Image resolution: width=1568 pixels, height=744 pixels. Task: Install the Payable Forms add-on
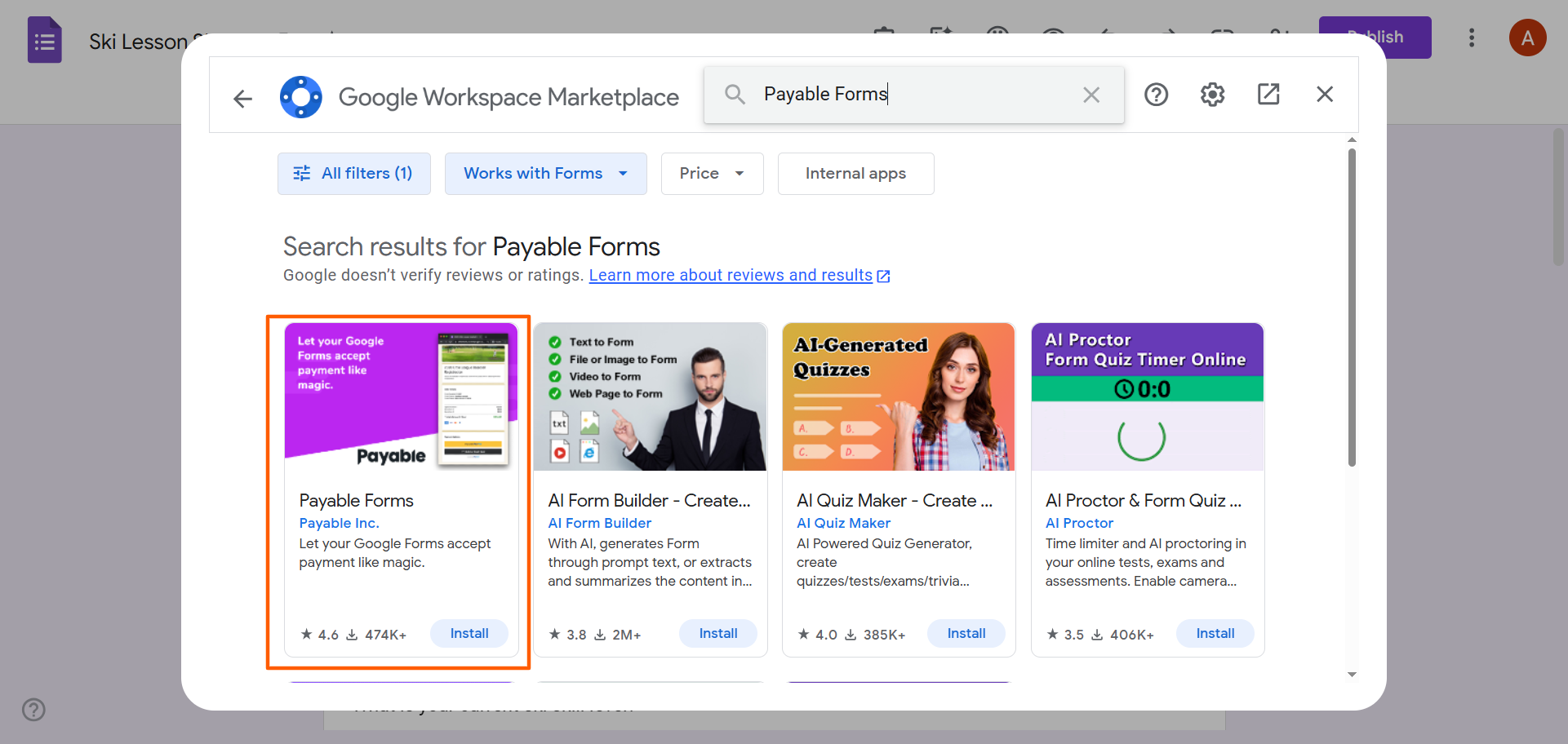(x=469, y=633)
